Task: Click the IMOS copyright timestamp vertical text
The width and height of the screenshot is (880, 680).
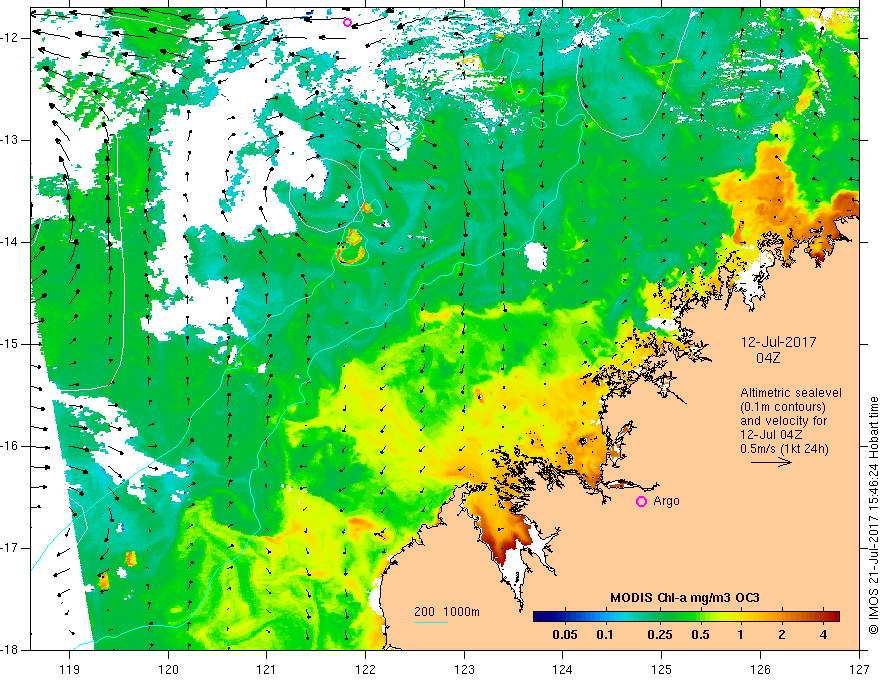Action: [x=873, y=515]
